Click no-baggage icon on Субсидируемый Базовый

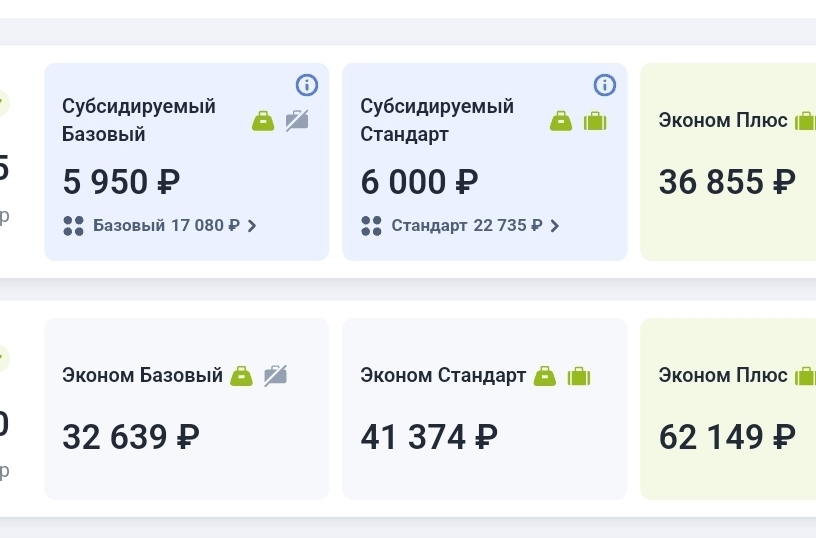pos(297,121)
